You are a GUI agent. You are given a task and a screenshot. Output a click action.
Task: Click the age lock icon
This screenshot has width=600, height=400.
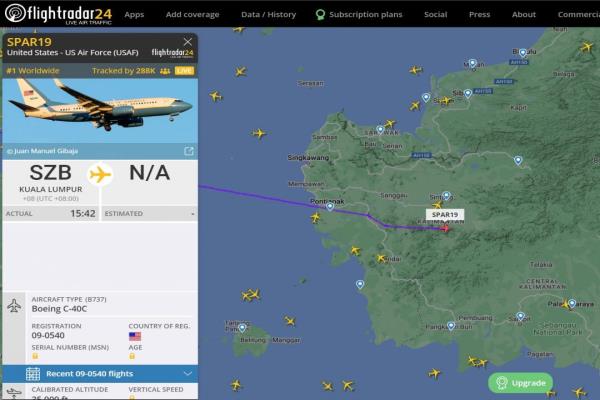click(x=132, y=356)
